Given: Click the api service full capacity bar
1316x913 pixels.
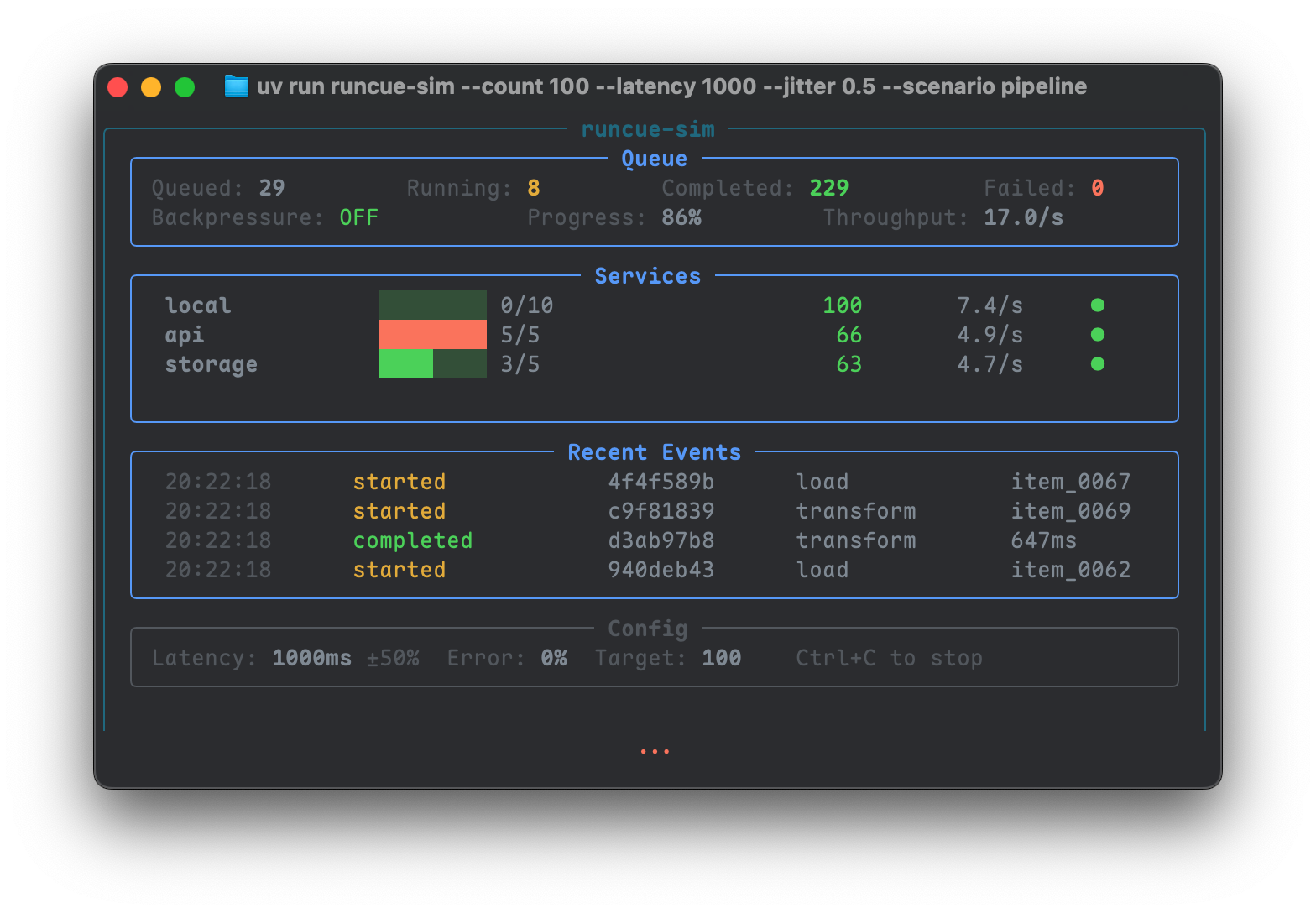Looking at the screenshot, I should click(432, 335).
